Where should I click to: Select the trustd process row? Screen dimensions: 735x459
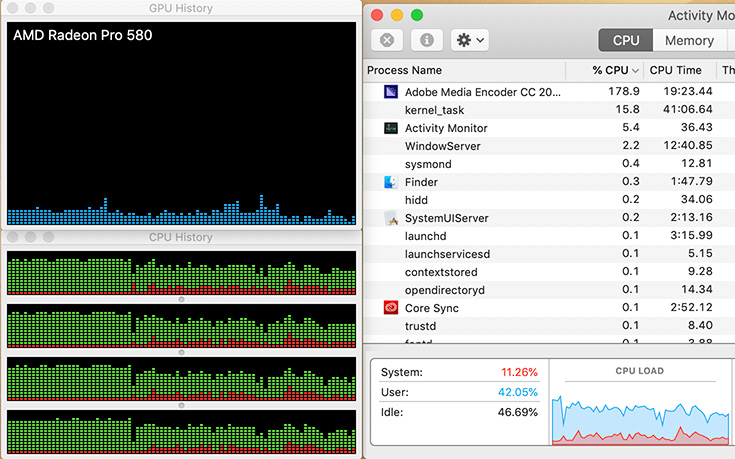point(549,326)
